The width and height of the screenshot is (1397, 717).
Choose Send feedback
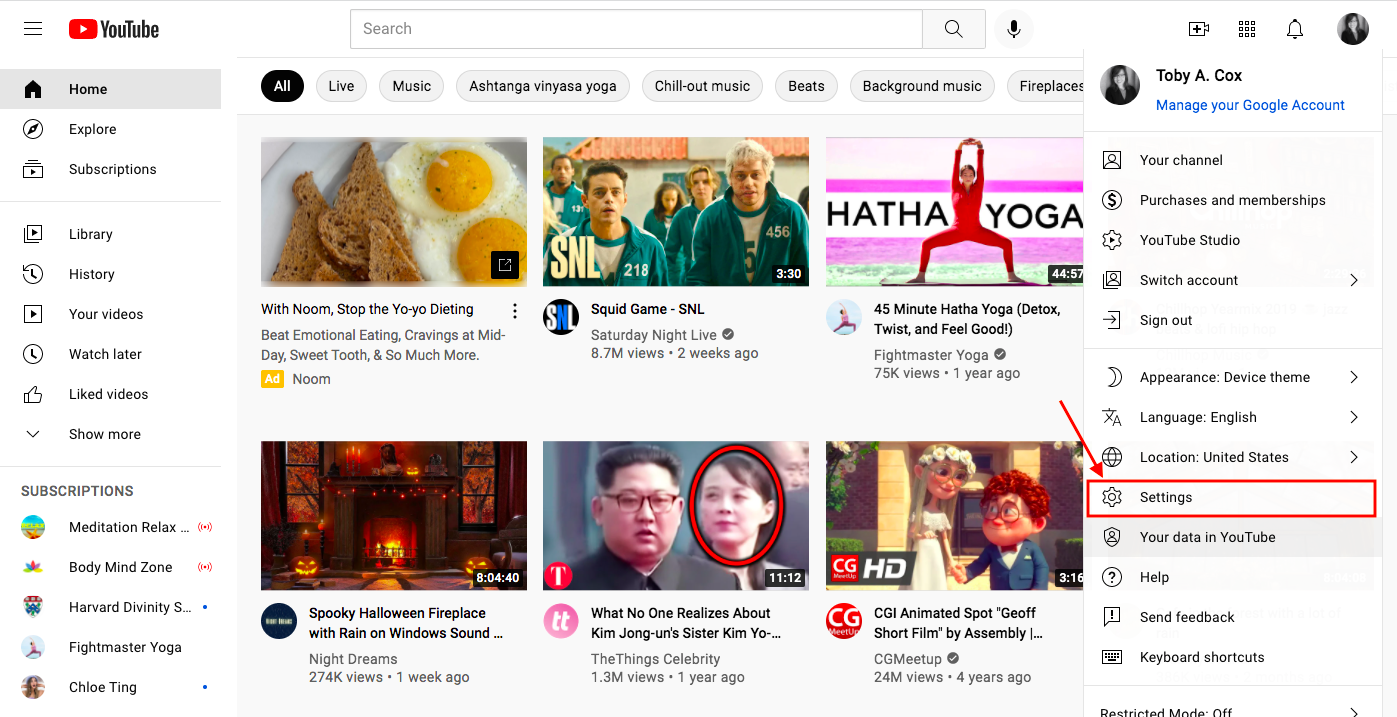(x=1231, y=617)
